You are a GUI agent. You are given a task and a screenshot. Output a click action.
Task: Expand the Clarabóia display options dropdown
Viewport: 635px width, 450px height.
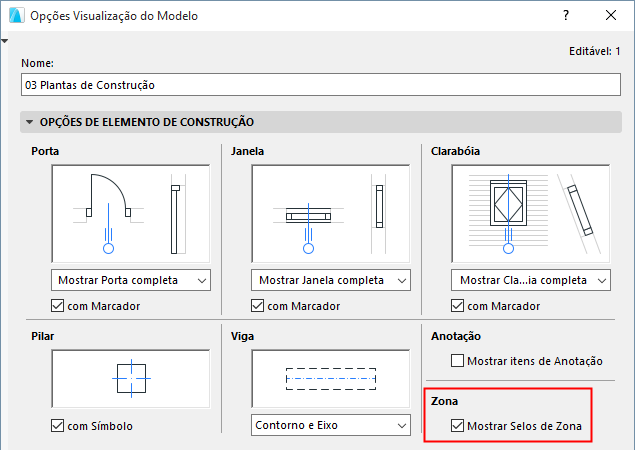(530, 280)
